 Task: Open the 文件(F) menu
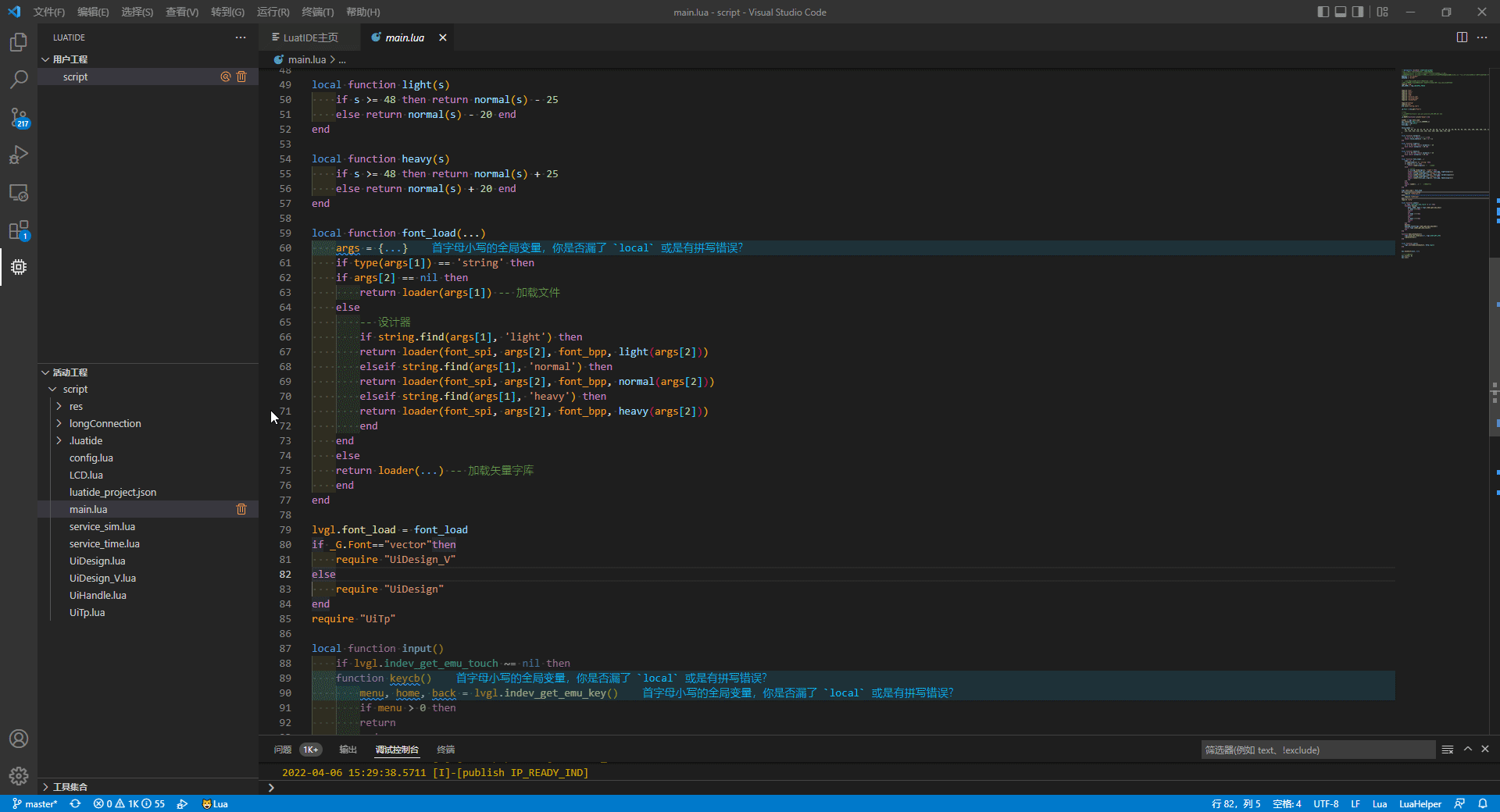[49, 12]
